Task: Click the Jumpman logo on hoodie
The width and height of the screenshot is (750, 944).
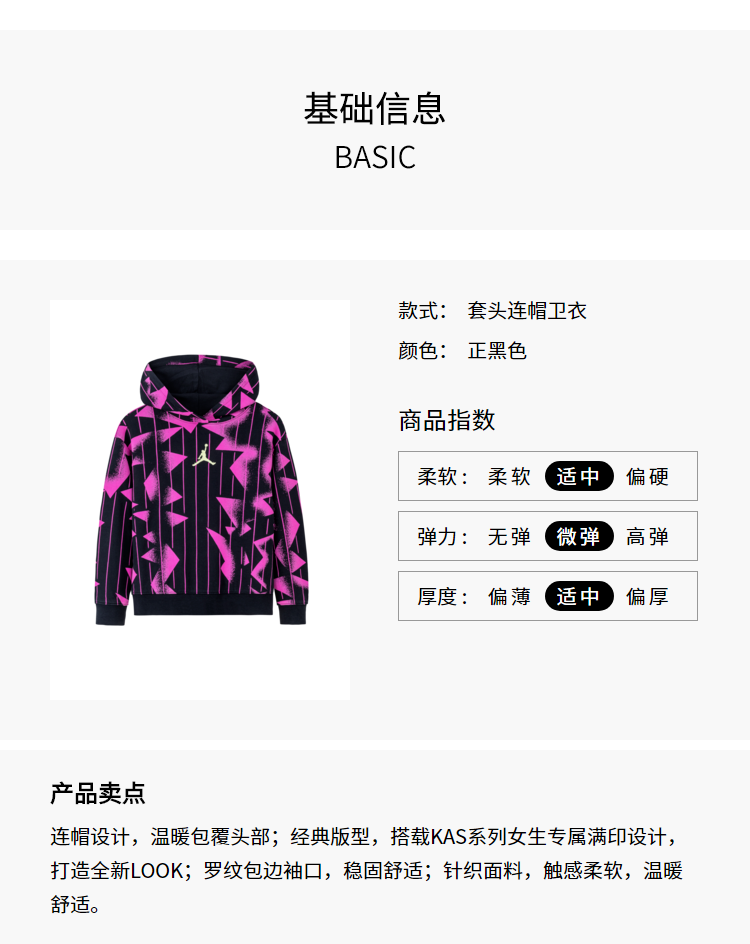Action: [x=202, y=456]
